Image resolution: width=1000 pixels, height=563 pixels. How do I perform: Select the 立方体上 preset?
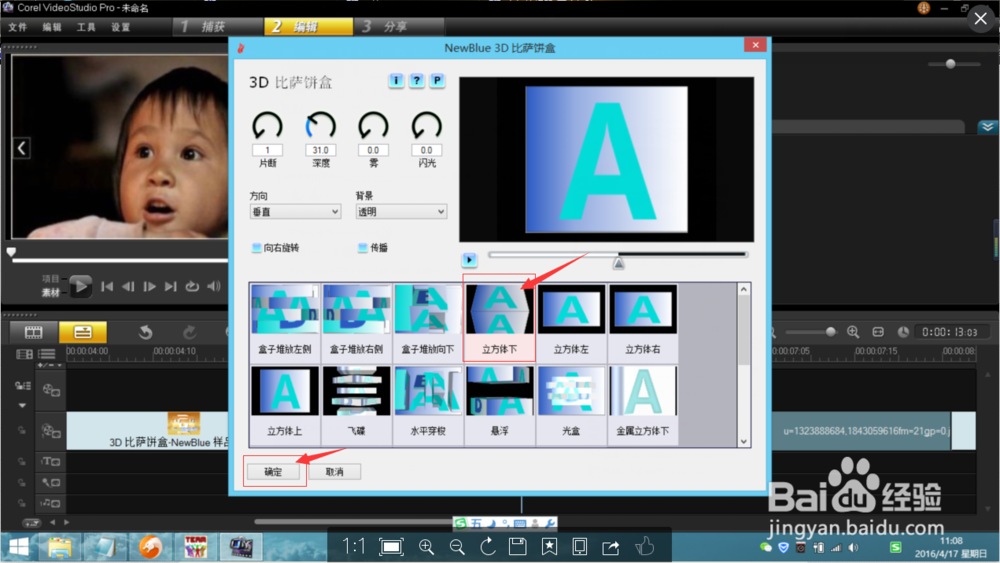tap(285, 403)
